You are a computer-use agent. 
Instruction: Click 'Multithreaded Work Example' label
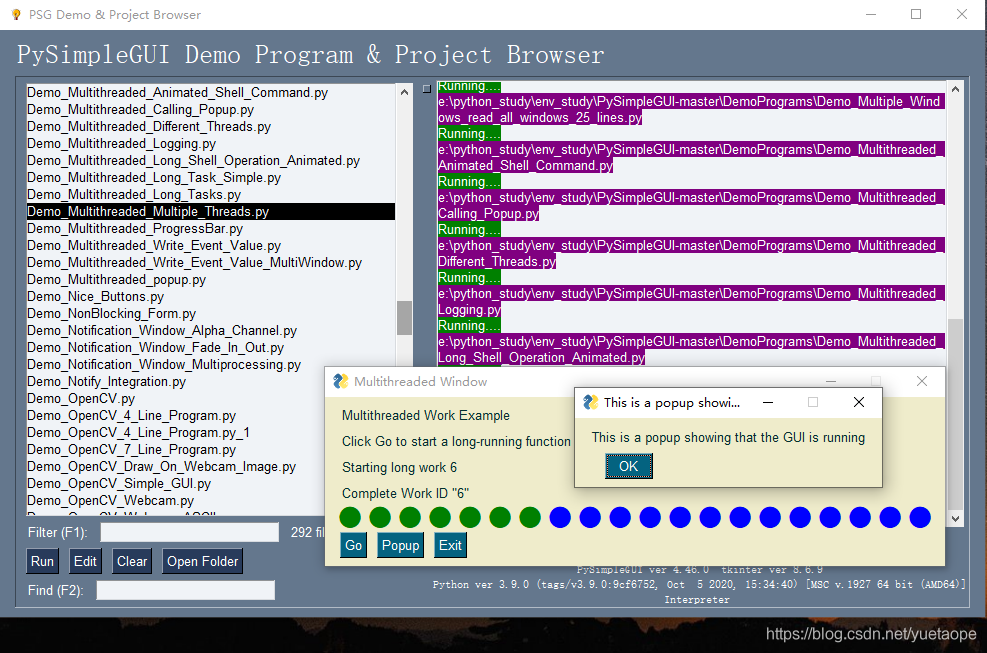(426, 416)
